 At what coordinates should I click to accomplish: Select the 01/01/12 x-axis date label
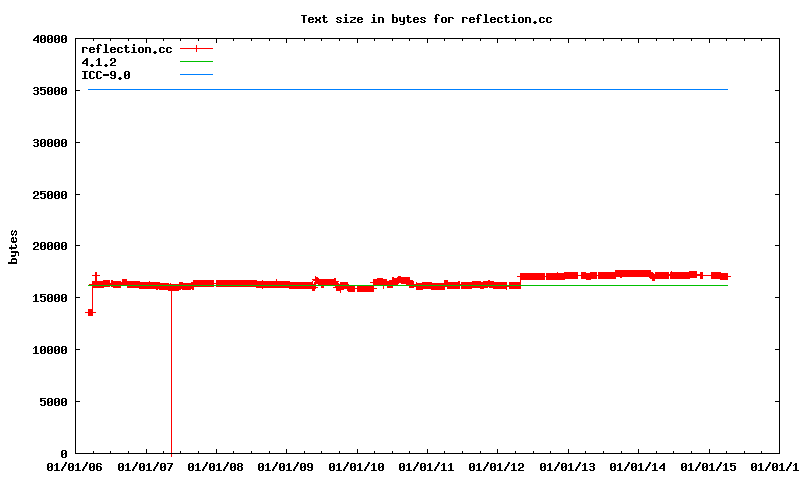[497, 467]
